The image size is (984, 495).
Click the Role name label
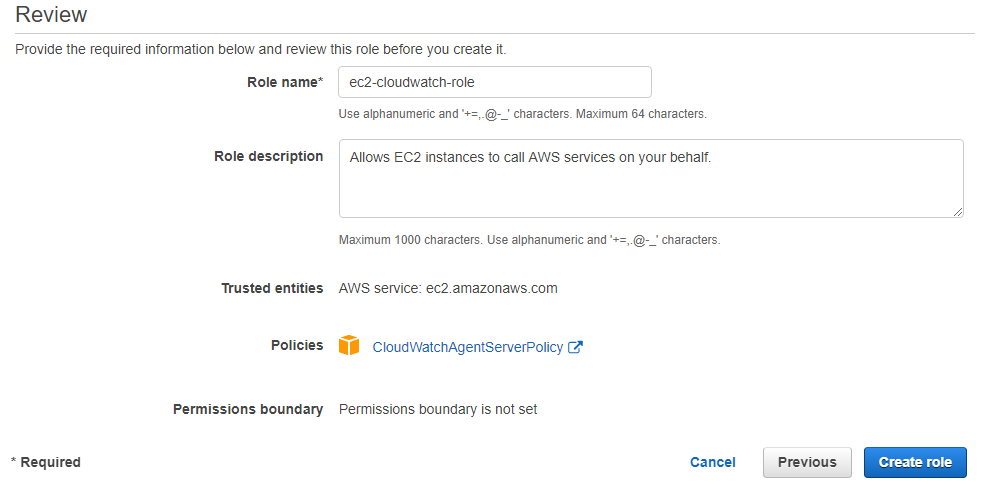coord(285,82)
